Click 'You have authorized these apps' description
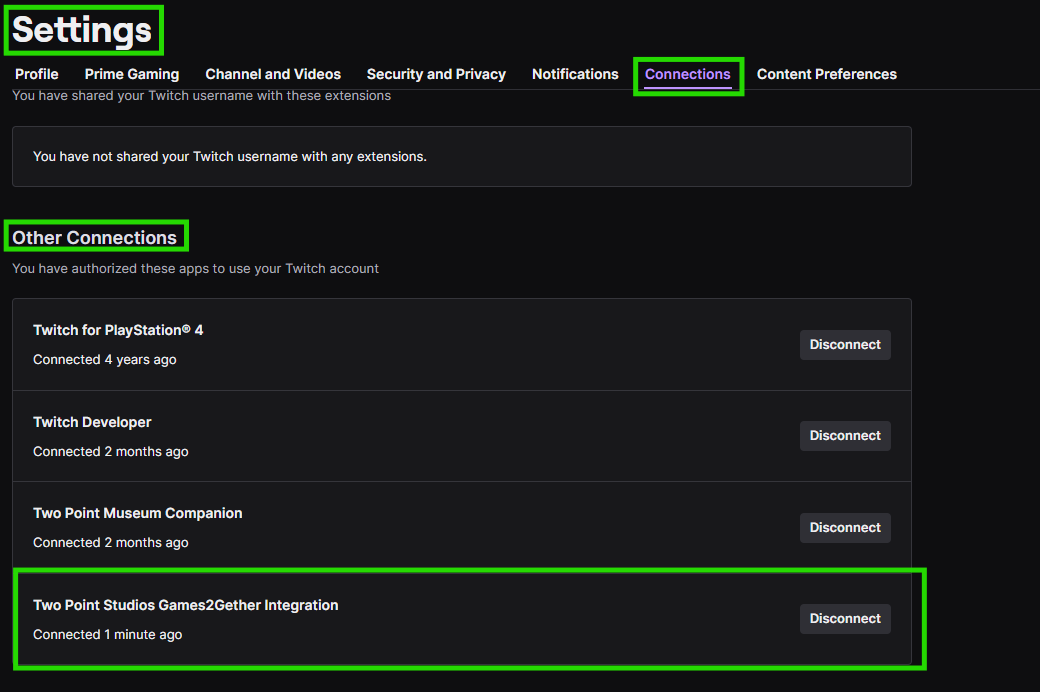1040x692 pixels. coord(195,269)
